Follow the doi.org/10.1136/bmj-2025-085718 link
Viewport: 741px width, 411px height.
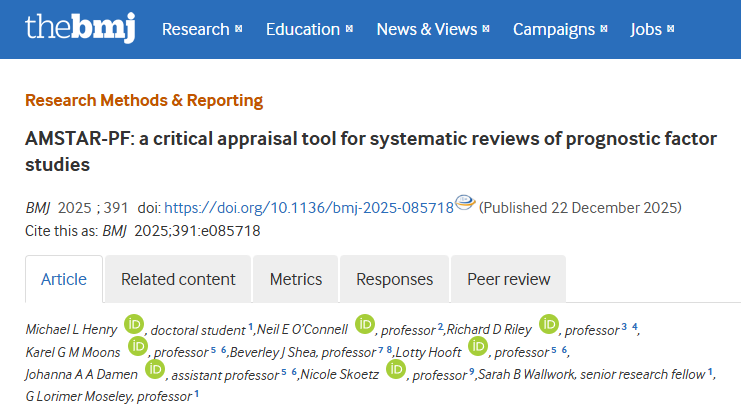coord(309,208)
